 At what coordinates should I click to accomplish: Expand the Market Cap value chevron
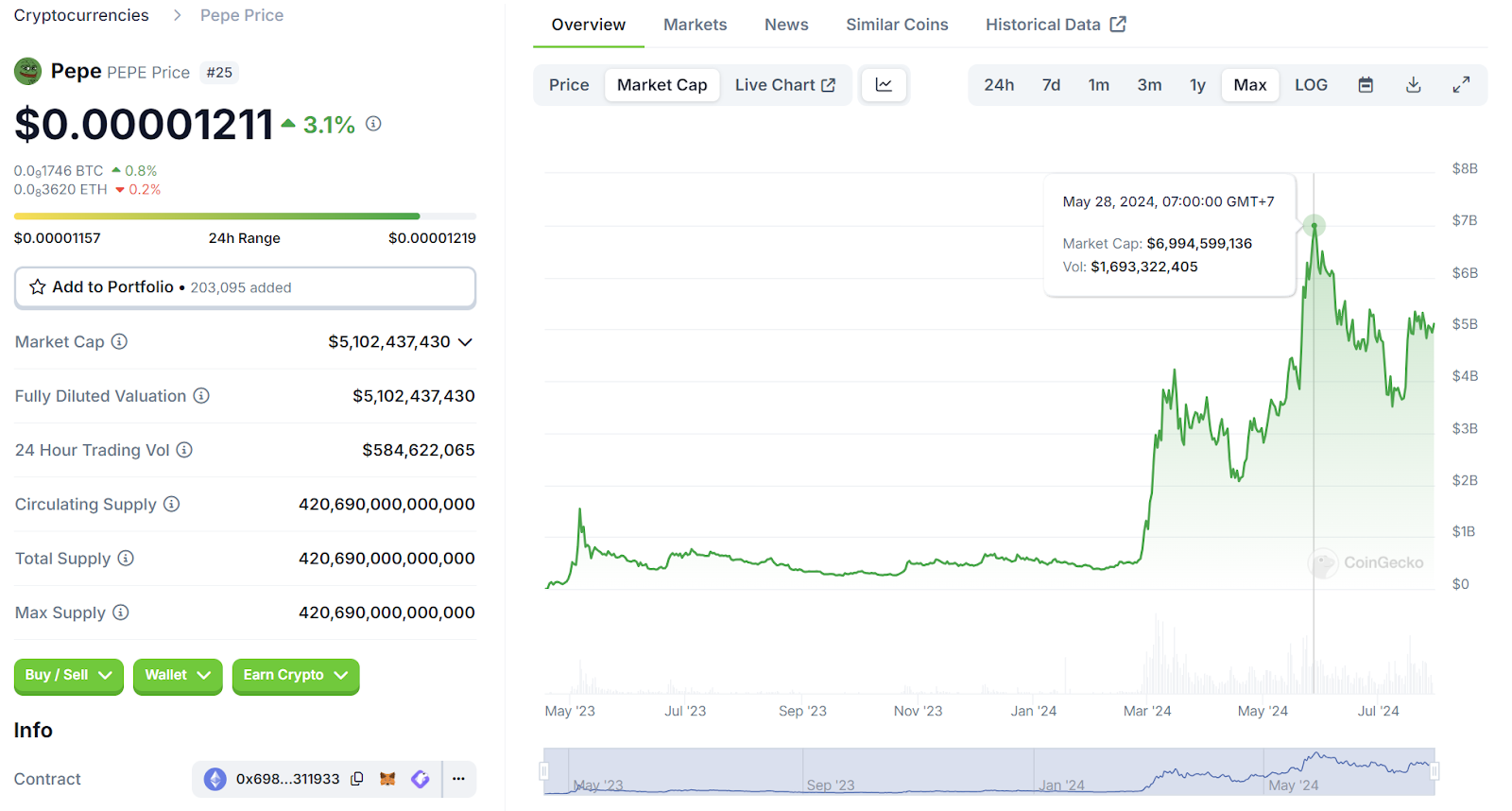[x=465, y=342]
